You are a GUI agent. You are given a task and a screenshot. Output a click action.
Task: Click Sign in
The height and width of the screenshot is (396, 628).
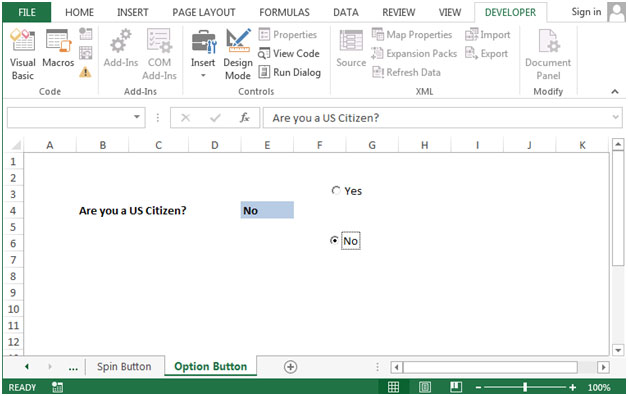[586, 12]
